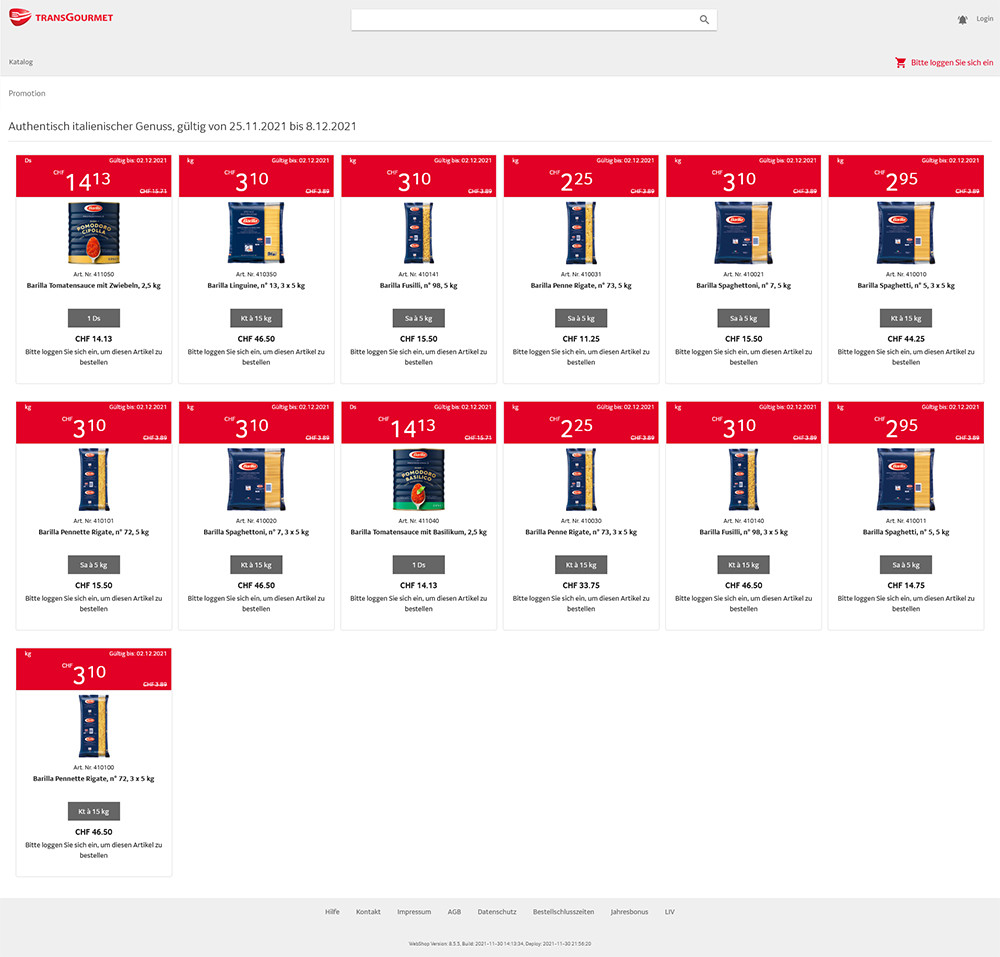Select 'Kt à 15 kg' unit for Penne Rigate, 3 x 5 kg
1000x957 pixels.
[581, 565]
